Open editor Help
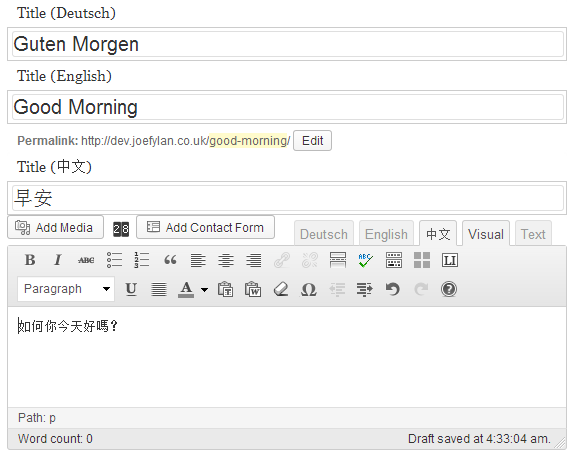573x454 pixels. click(x=449, y=290)
